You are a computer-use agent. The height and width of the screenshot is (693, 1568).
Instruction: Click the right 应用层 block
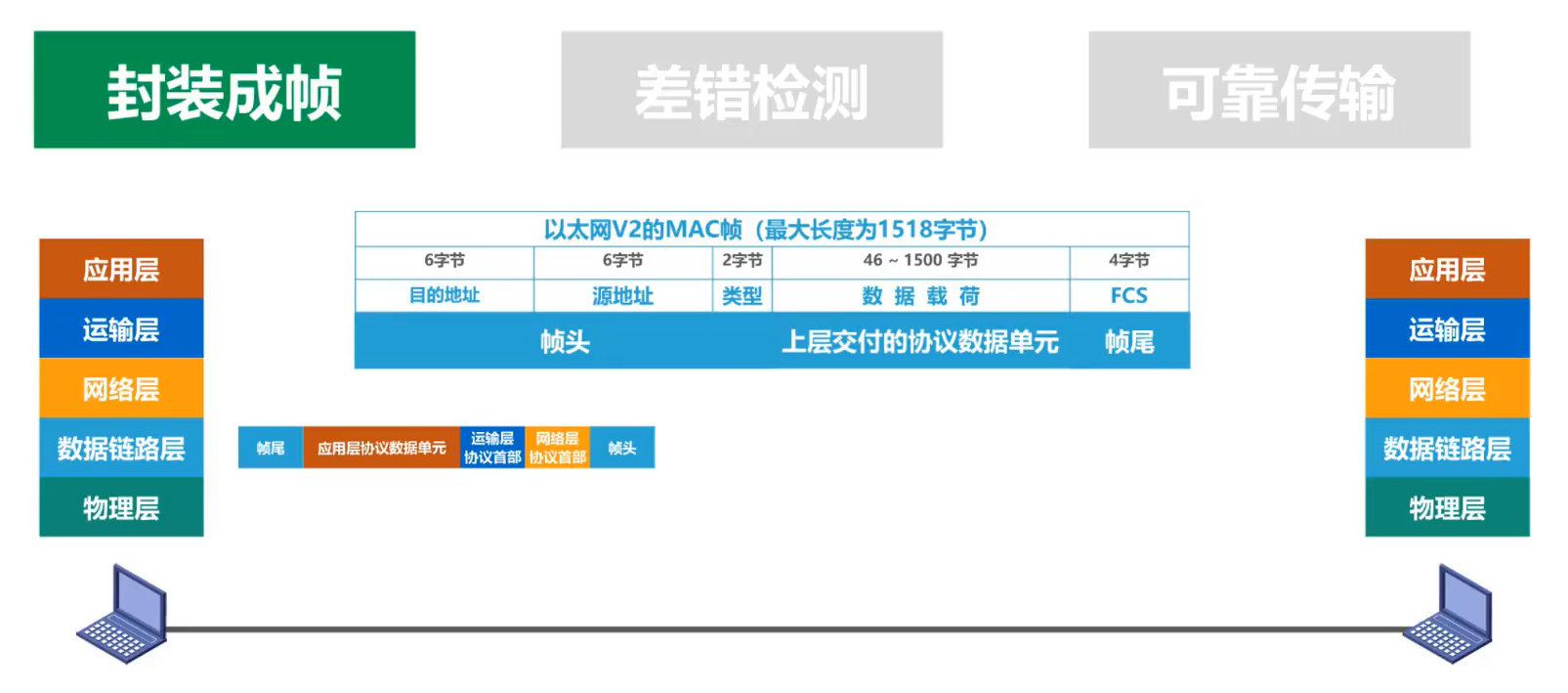click(x=1447, y=269)
